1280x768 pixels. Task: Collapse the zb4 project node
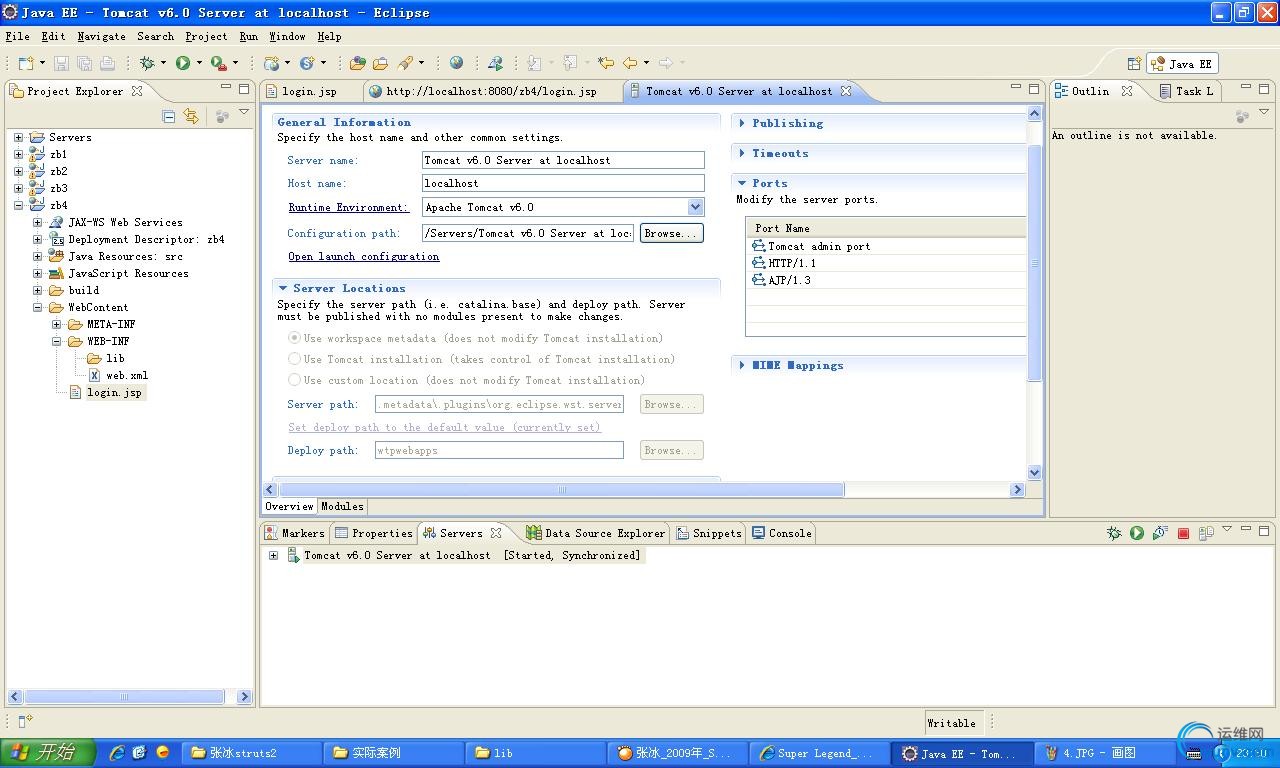(18, 205)
